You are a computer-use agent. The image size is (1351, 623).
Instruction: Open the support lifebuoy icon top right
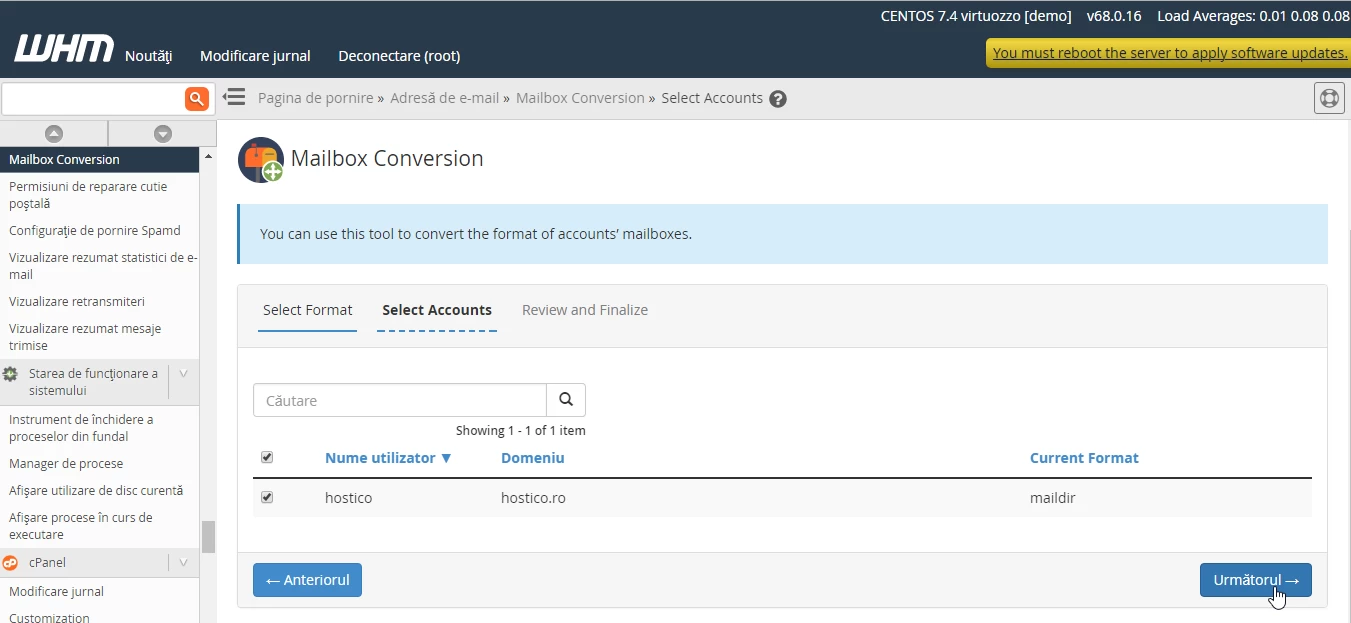coord(1329,97)
